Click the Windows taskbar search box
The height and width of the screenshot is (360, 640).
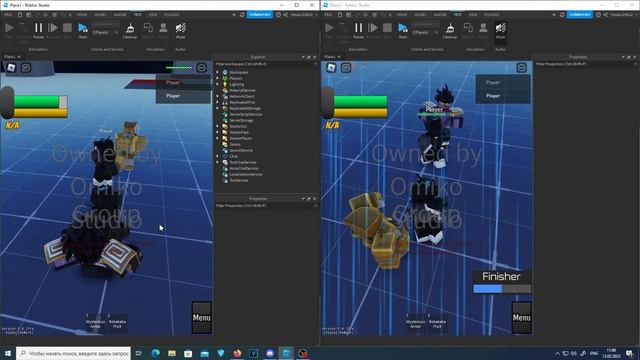click(x=73, y=353)
